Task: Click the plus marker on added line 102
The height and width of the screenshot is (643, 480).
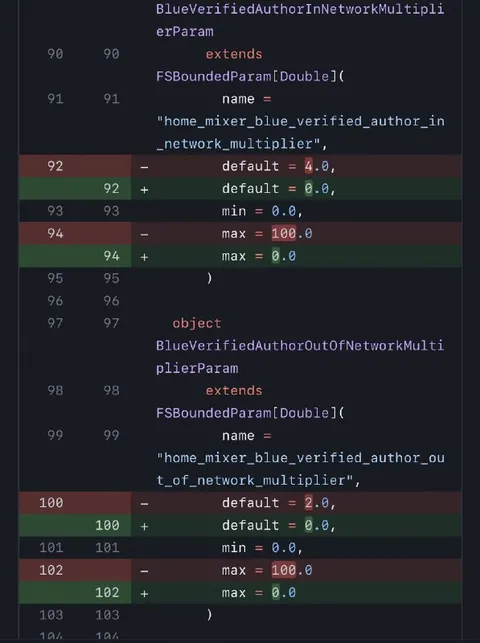Action: coord(144,593)
